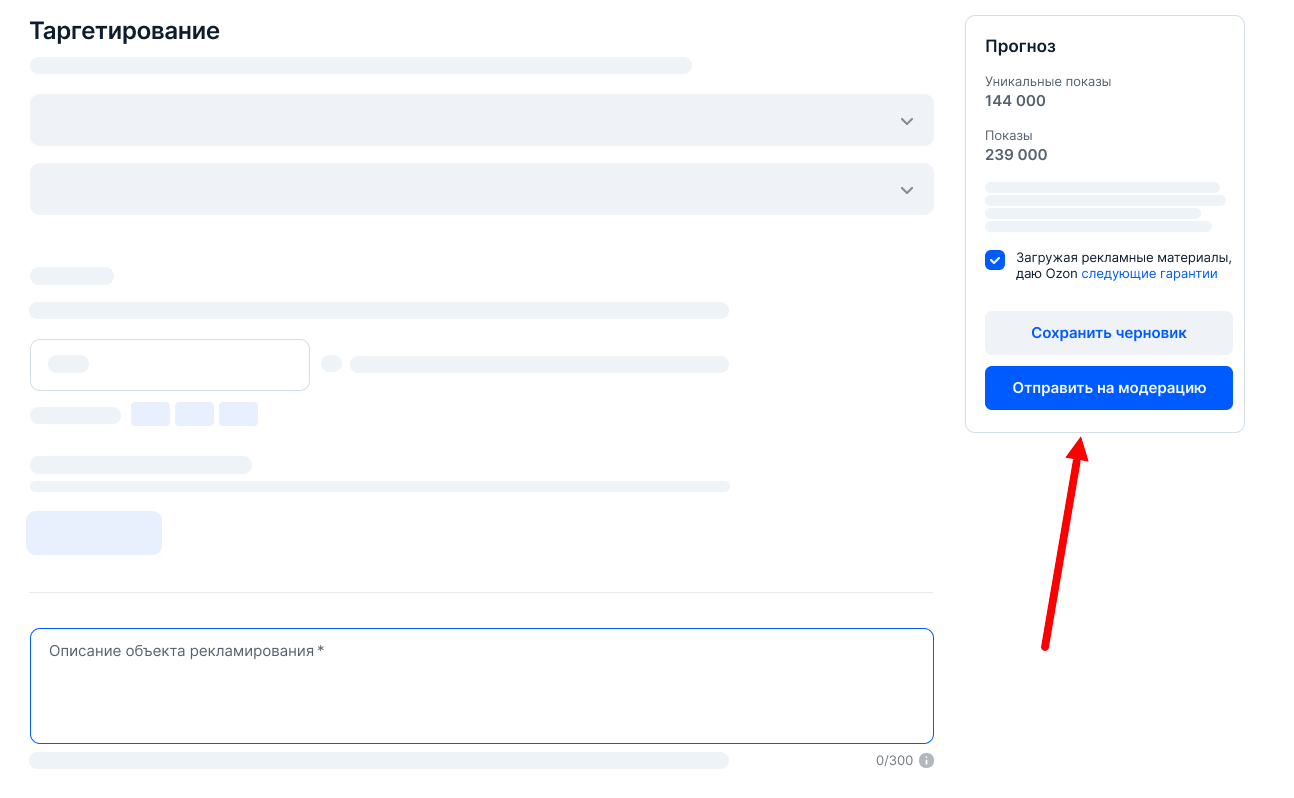This screenshot has height=798, width=1294.
Task: Click the chevron icon of the first targeting dropdown
Action: point(907,120)
